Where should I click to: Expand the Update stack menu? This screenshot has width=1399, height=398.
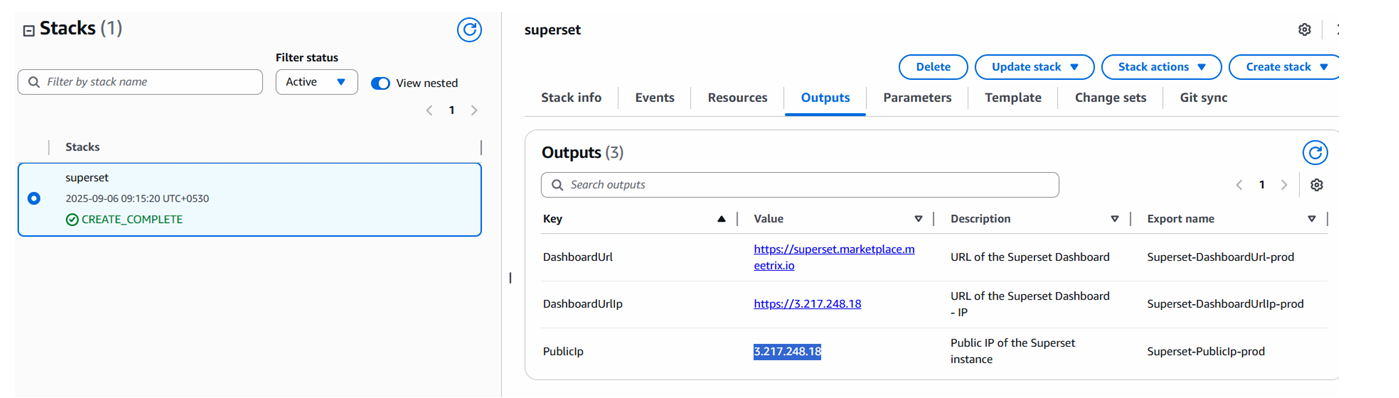1034,67
